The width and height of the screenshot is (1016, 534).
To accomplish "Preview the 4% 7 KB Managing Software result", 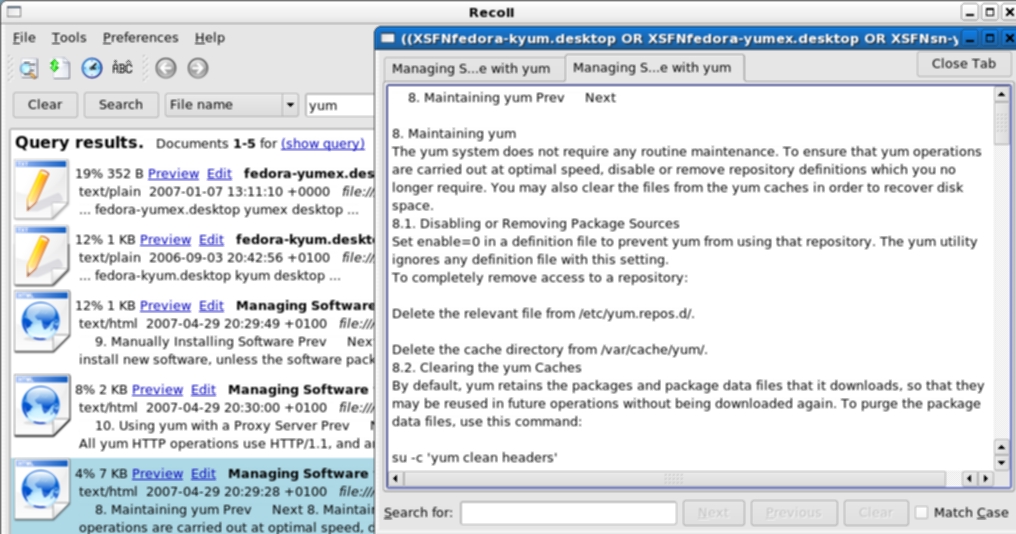I will click(x=157, y=474).
